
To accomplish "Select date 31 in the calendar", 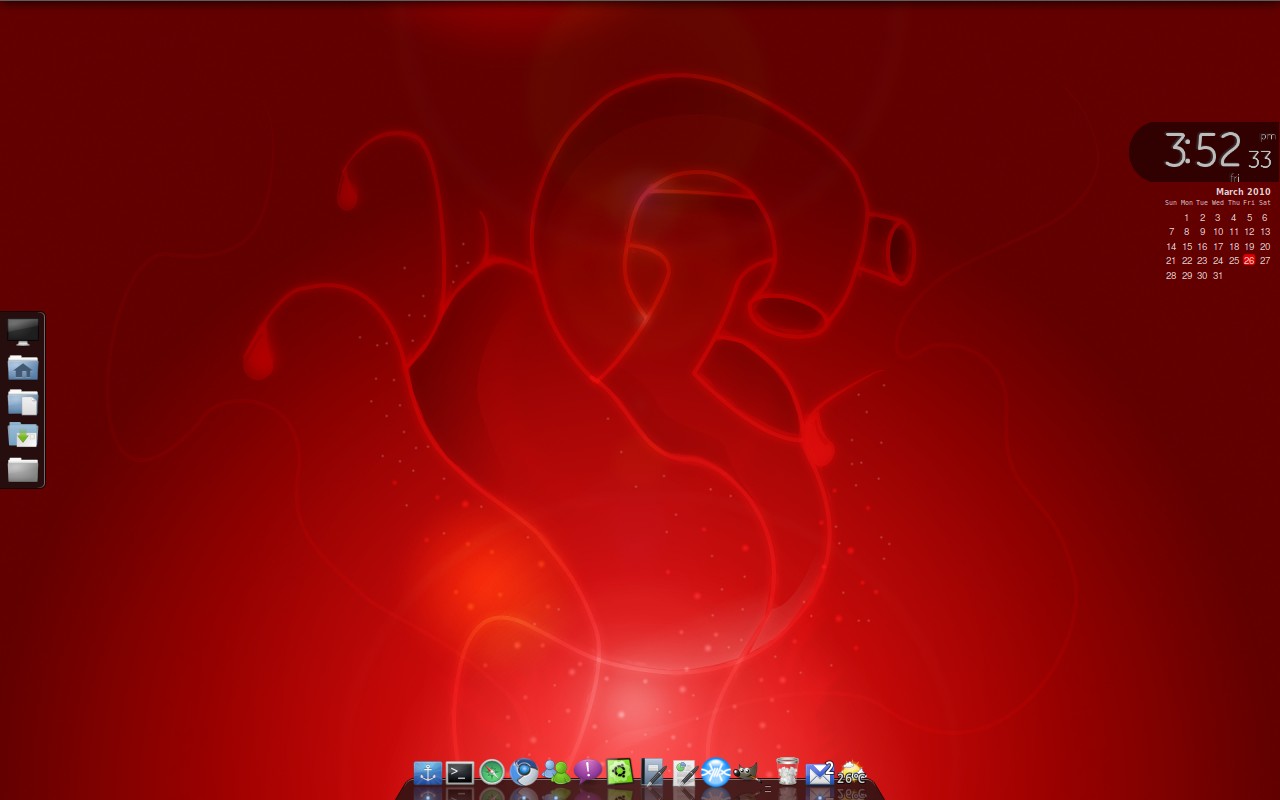I will pos(1218,275).
